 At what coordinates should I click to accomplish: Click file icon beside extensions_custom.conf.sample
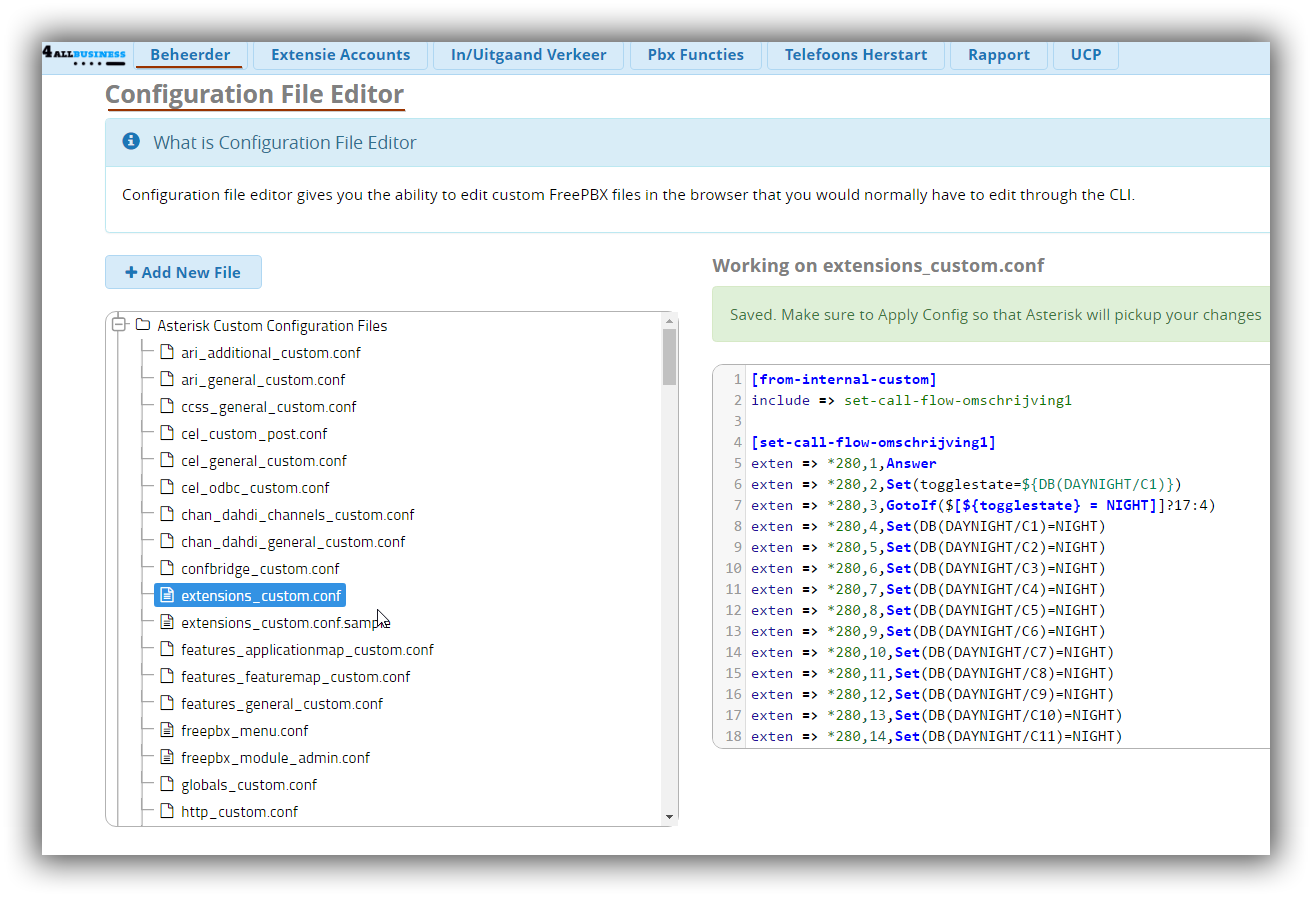167,622
